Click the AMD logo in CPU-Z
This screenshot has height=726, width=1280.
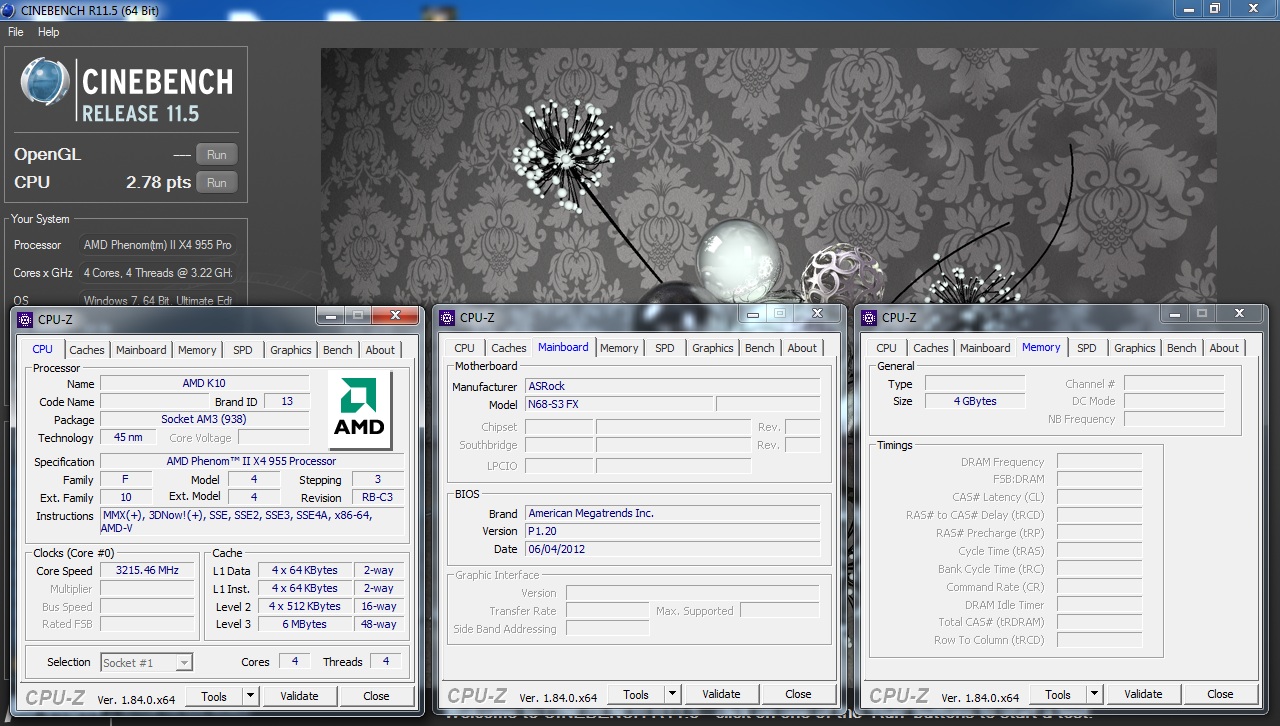click(x=360, y=410)
